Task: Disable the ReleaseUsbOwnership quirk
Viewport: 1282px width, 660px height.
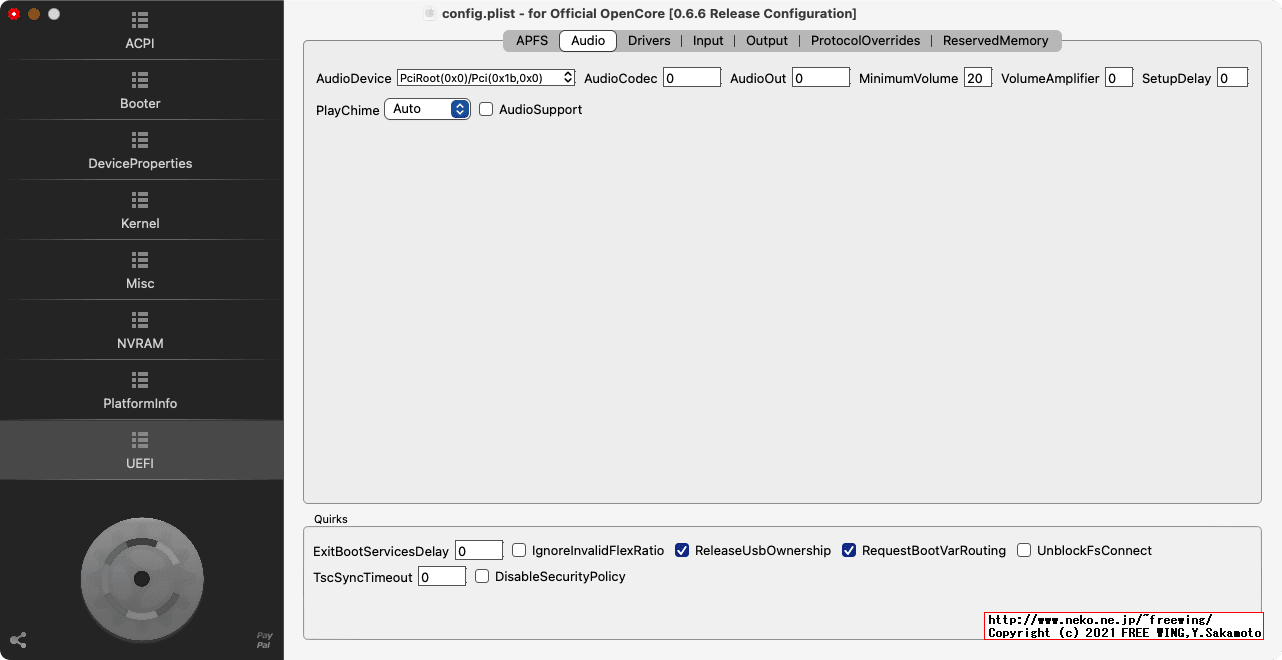Action: point(681,550)
